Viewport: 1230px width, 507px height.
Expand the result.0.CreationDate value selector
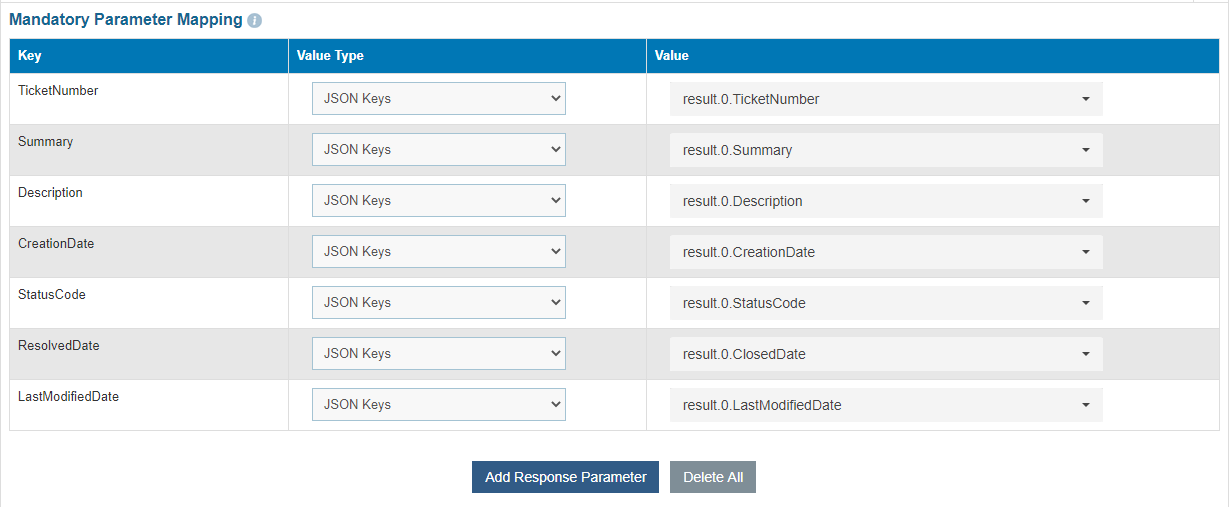point(886,252)
